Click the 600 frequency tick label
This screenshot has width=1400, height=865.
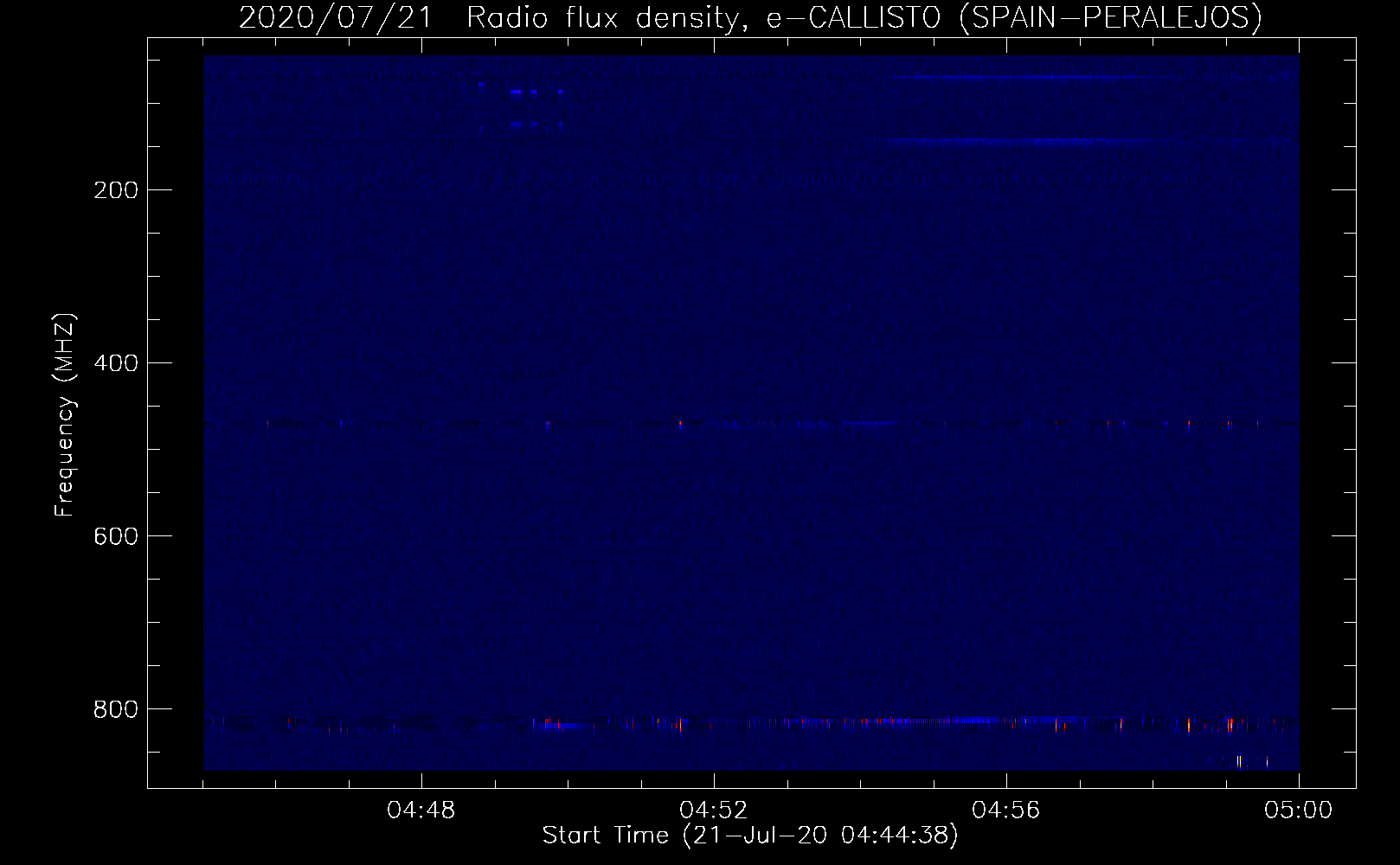pyautogui.click(x=114, y=536)
